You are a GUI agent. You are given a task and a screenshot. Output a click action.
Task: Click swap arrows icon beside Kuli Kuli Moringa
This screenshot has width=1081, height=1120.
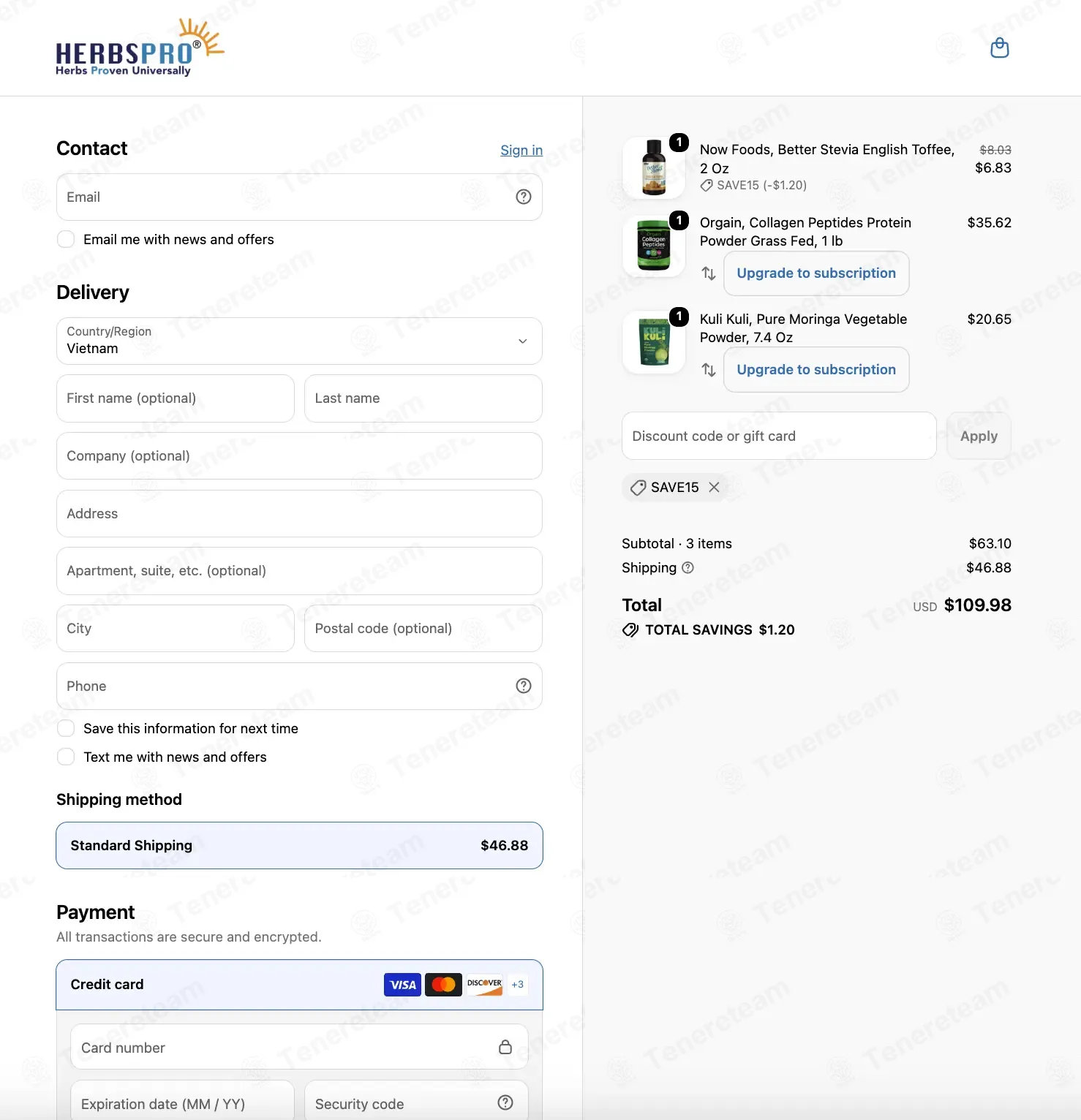(x=709, y=370)
